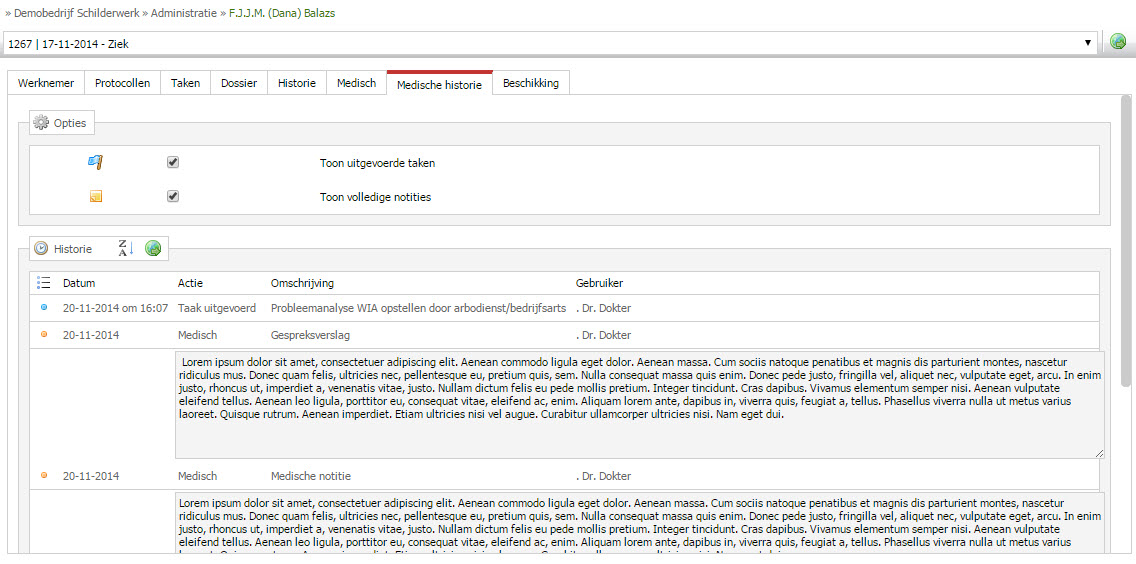Select the Protocollen tab
This screenshot has height=564, width=1136.
(122, 83)
